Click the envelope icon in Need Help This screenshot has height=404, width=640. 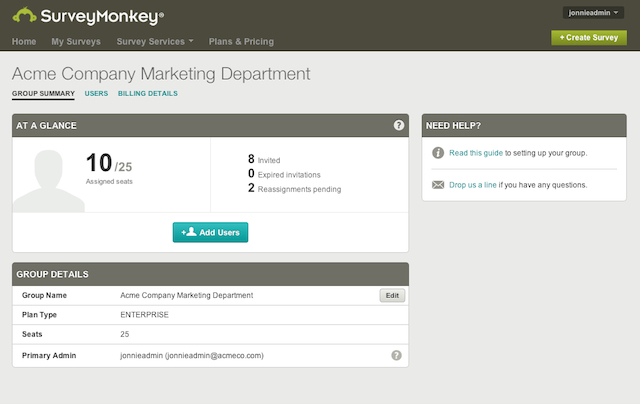pos(438,185)
